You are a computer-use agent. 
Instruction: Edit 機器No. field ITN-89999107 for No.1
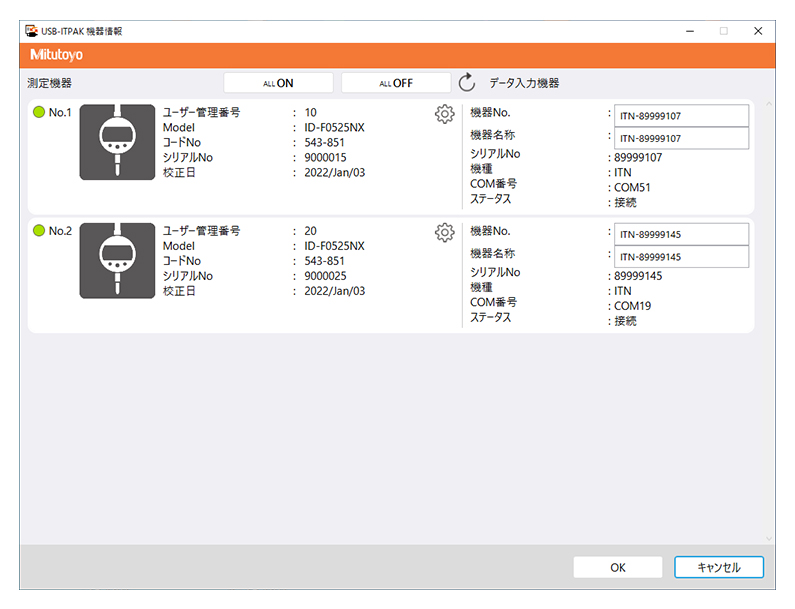(681, 116)
